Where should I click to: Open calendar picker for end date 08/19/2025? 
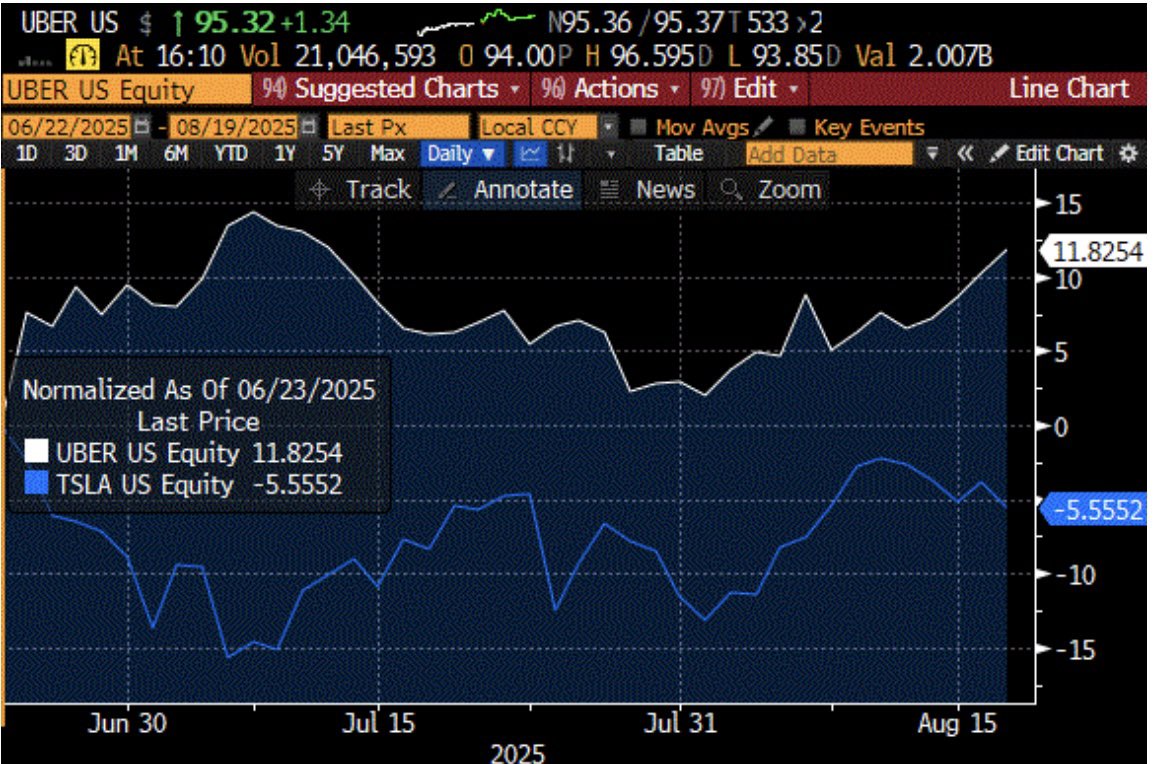[310, 127]
